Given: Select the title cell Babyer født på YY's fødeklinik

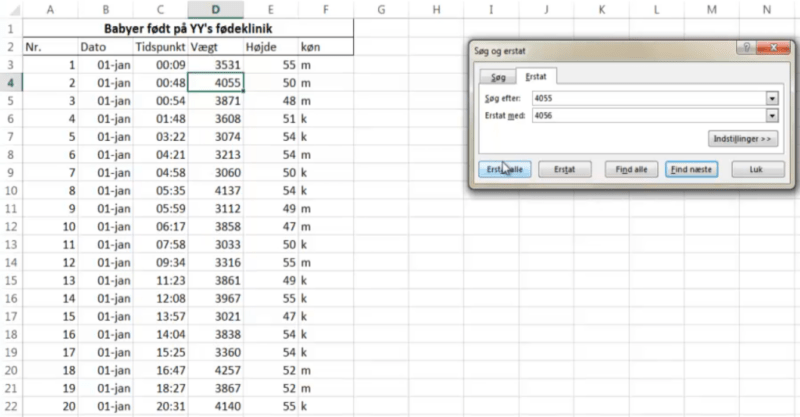Looking at the screenshot, I should click(x=188, y=28).
